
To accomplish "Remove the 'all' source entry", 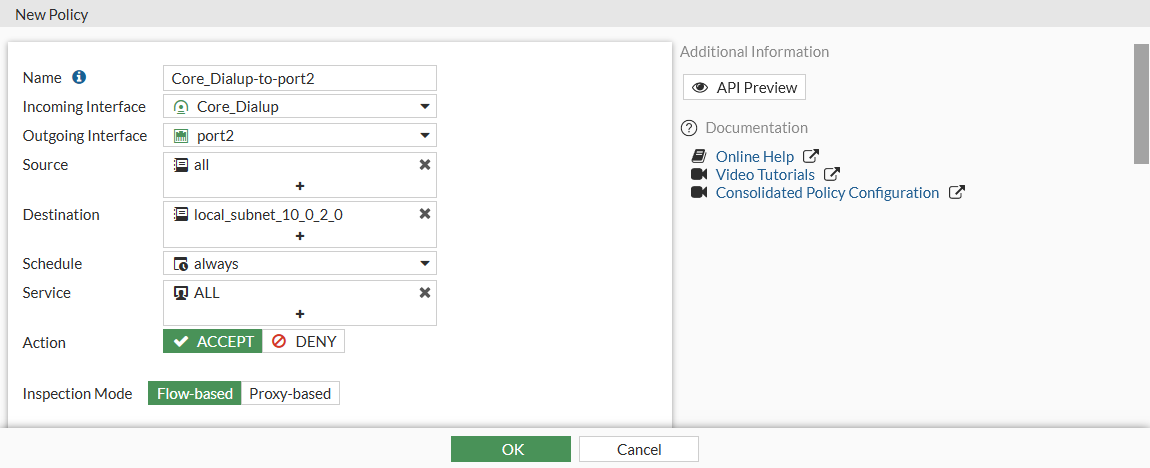I will click(425, 164).
